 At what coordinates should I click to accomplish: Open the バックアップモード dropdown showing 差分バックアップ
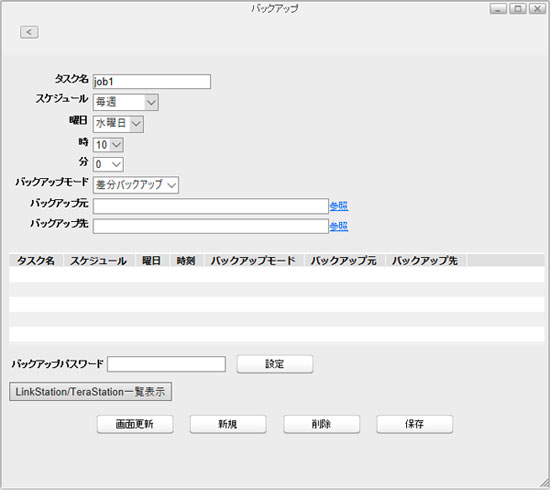pyautogui.click(x=136, y=185)
